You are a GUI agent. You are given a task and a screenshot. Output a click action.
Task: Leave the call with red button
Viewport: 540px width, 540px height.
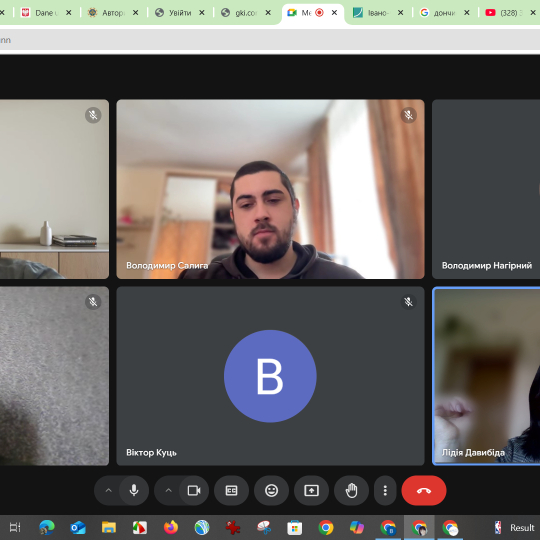[x=424, y=490]
